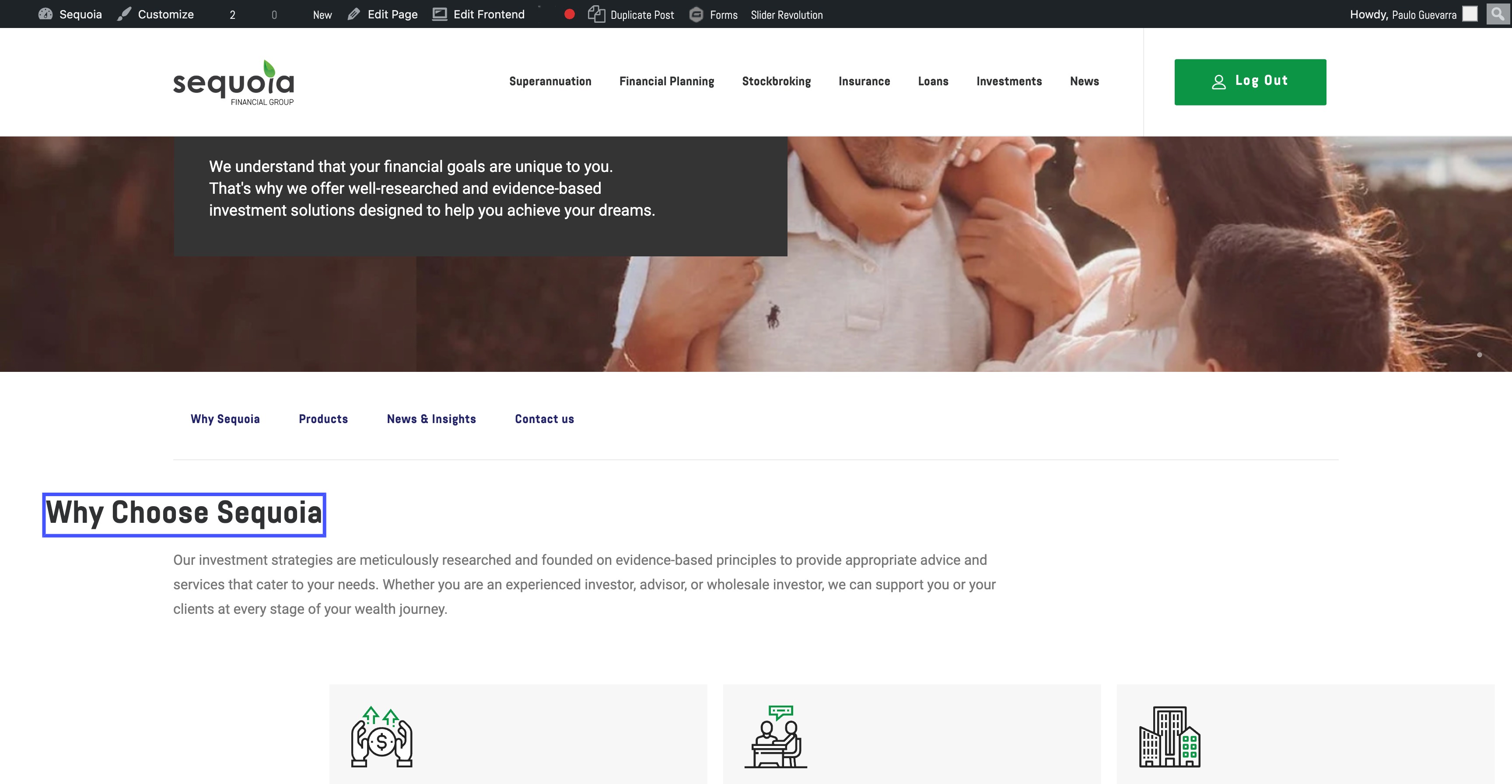Open the admin bar search magnifier

[x=1498, y=14]
